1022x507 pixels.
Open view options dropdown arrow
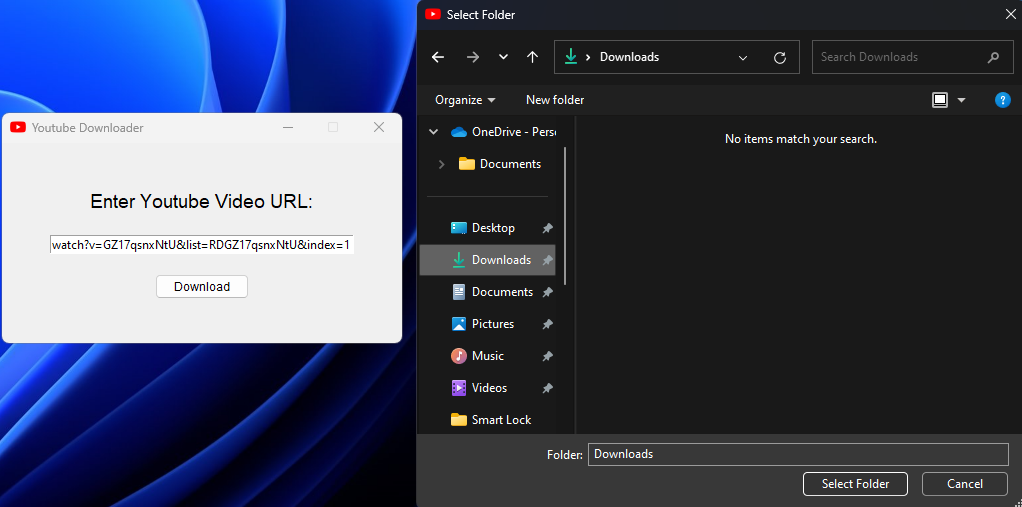(x=961, y=100)
